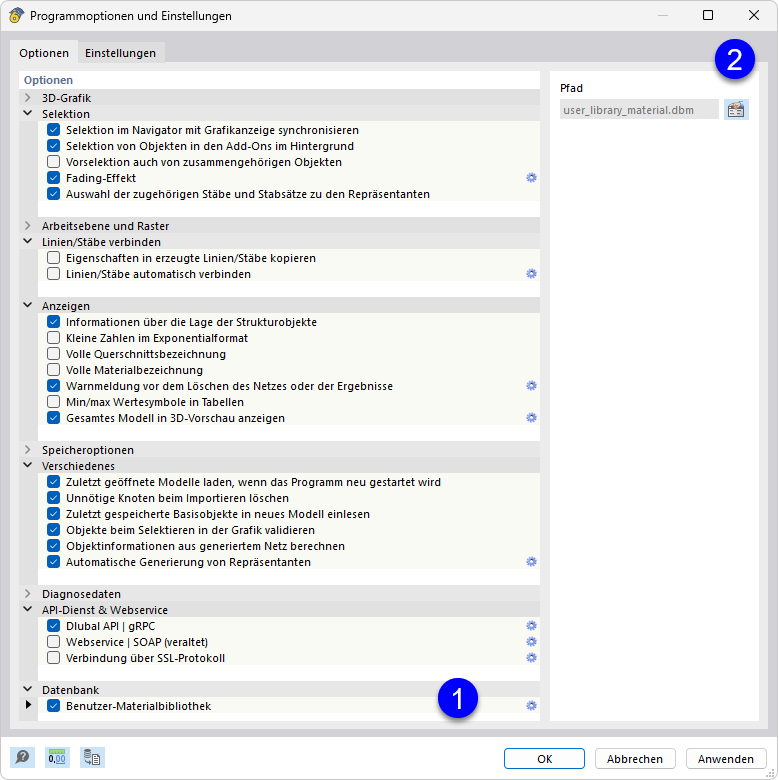The height and width of the screenshot is (780, 778).
Task: Close the Programmoptionen und Einstellungen dialog
Action: (x=754, y=15)
